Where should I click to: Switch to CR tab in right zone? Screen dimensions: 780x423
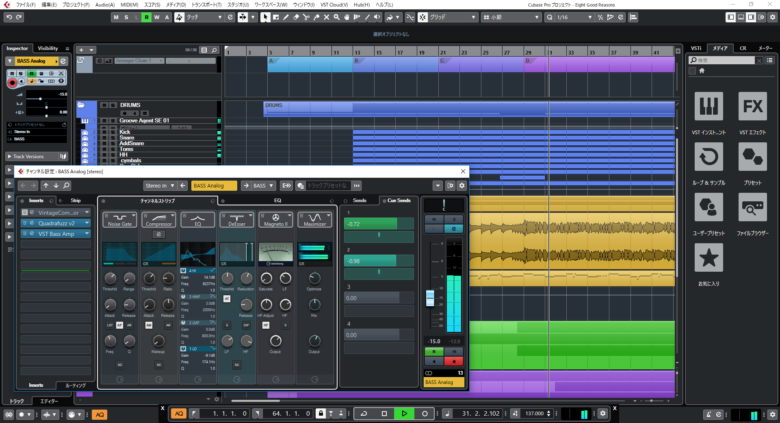tap(743, 48)
